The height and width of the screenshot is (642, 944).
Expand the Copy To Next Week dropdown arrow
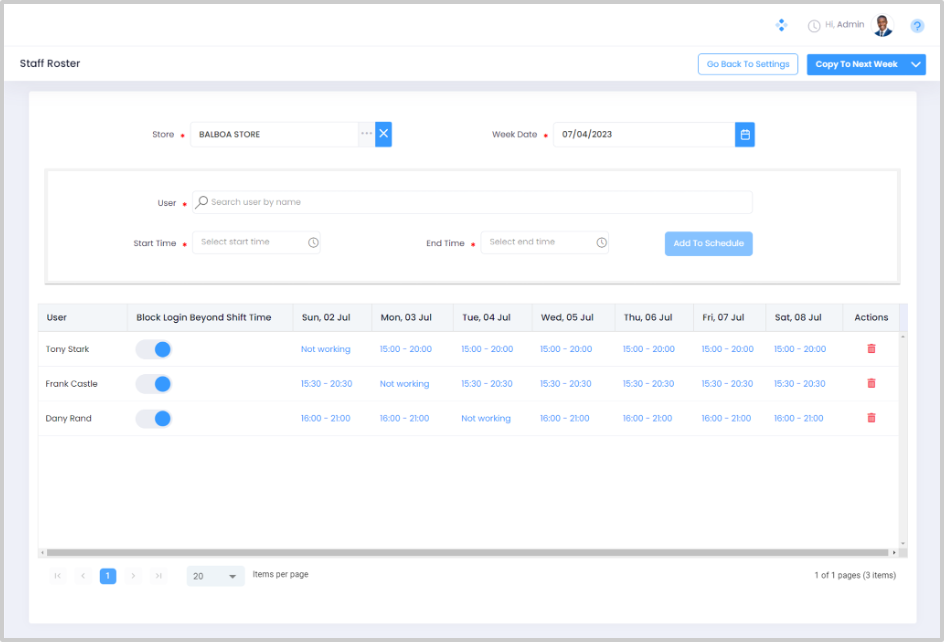(916, 64)
